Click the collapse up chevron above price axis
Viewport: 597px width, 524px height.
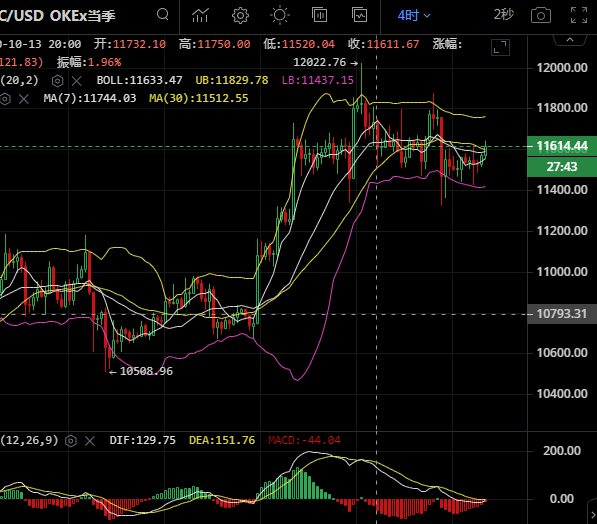570,40
